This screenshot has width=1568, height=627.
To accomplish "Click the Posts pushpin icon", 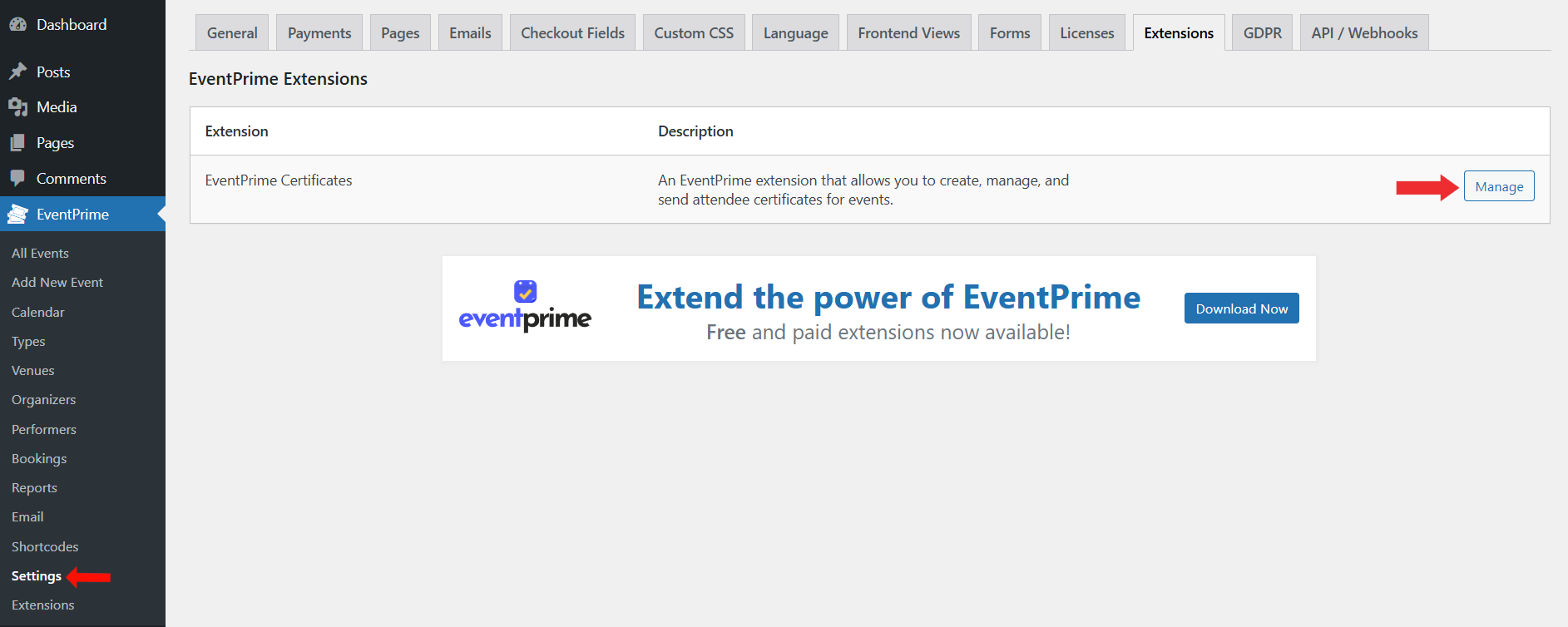I will click(17, 72).
